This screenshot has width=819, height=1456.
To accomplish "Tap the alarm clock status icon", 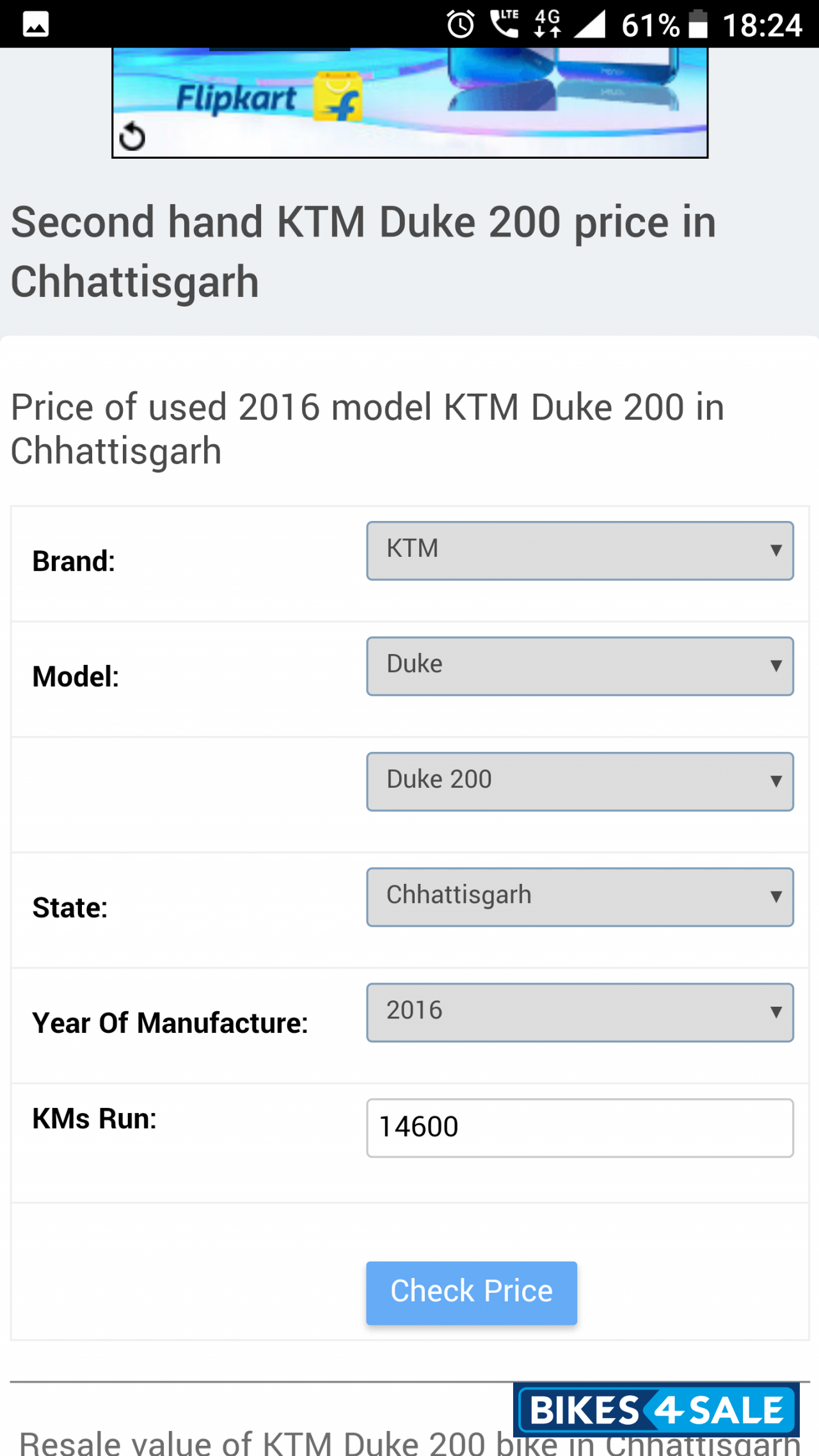I will point(461,25).
